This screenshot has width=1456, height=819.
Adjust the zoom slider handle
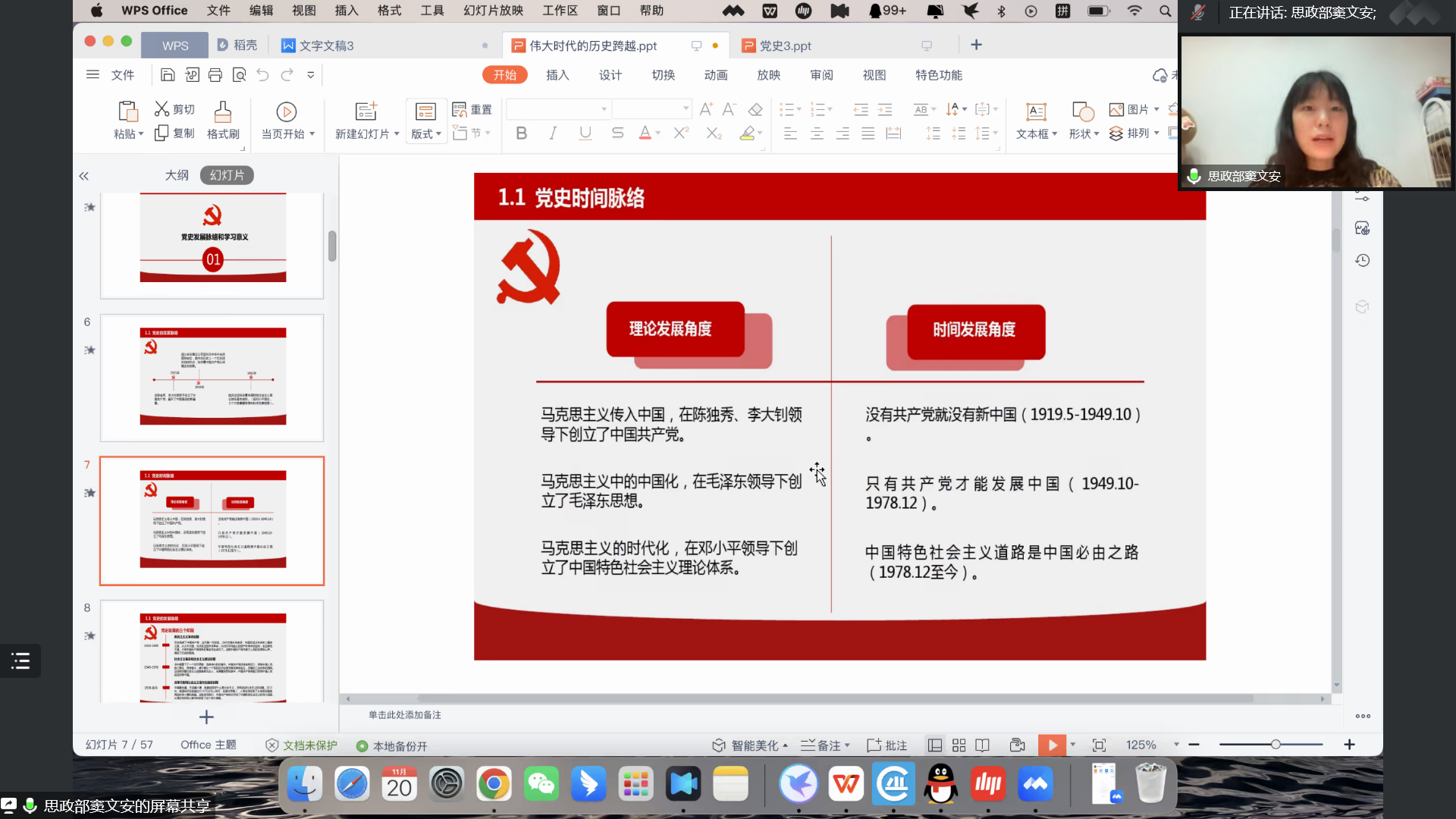coord(1276,745)
